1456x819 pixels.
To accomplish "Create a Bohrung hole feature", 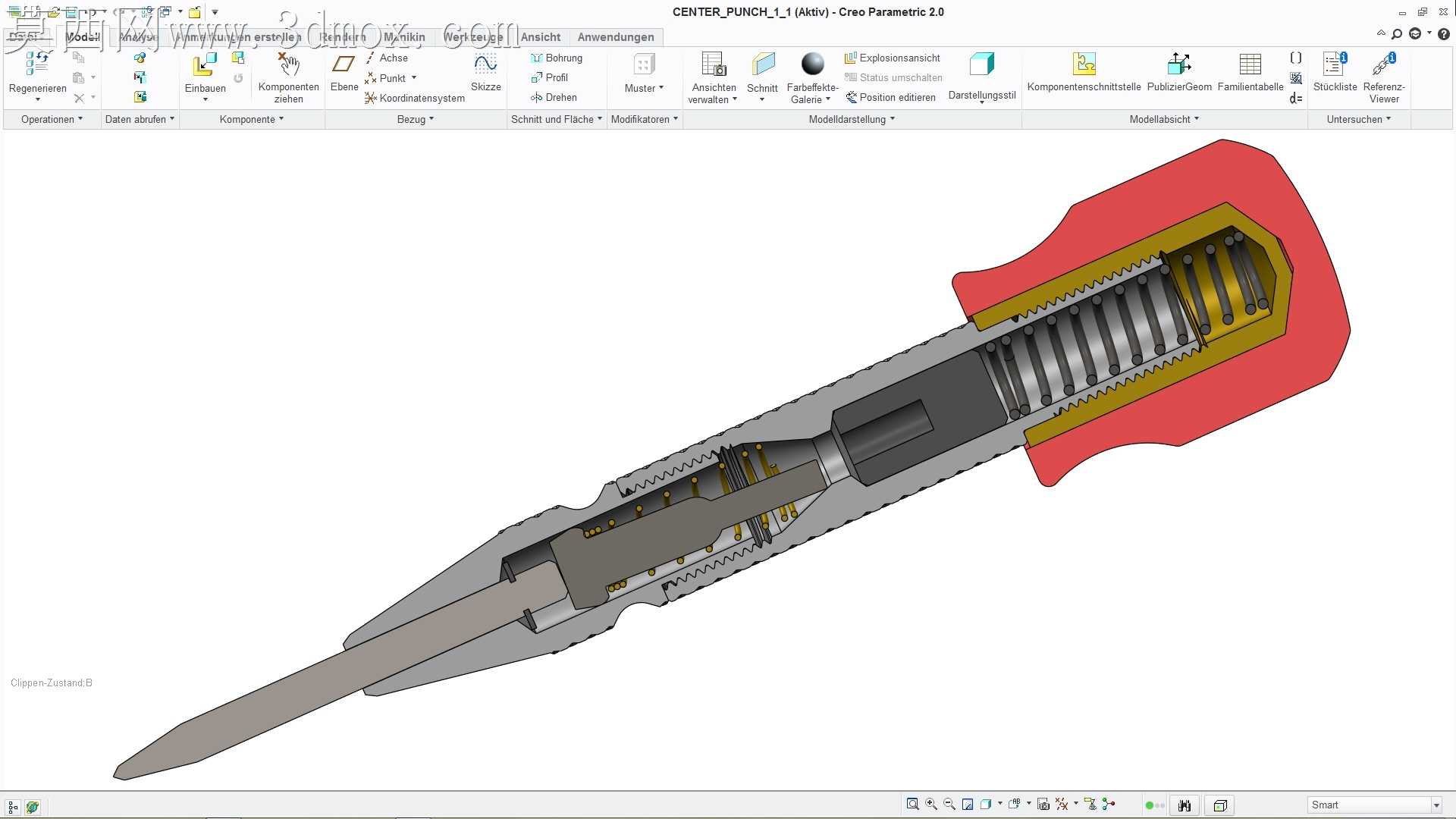I will coord(557,58).
